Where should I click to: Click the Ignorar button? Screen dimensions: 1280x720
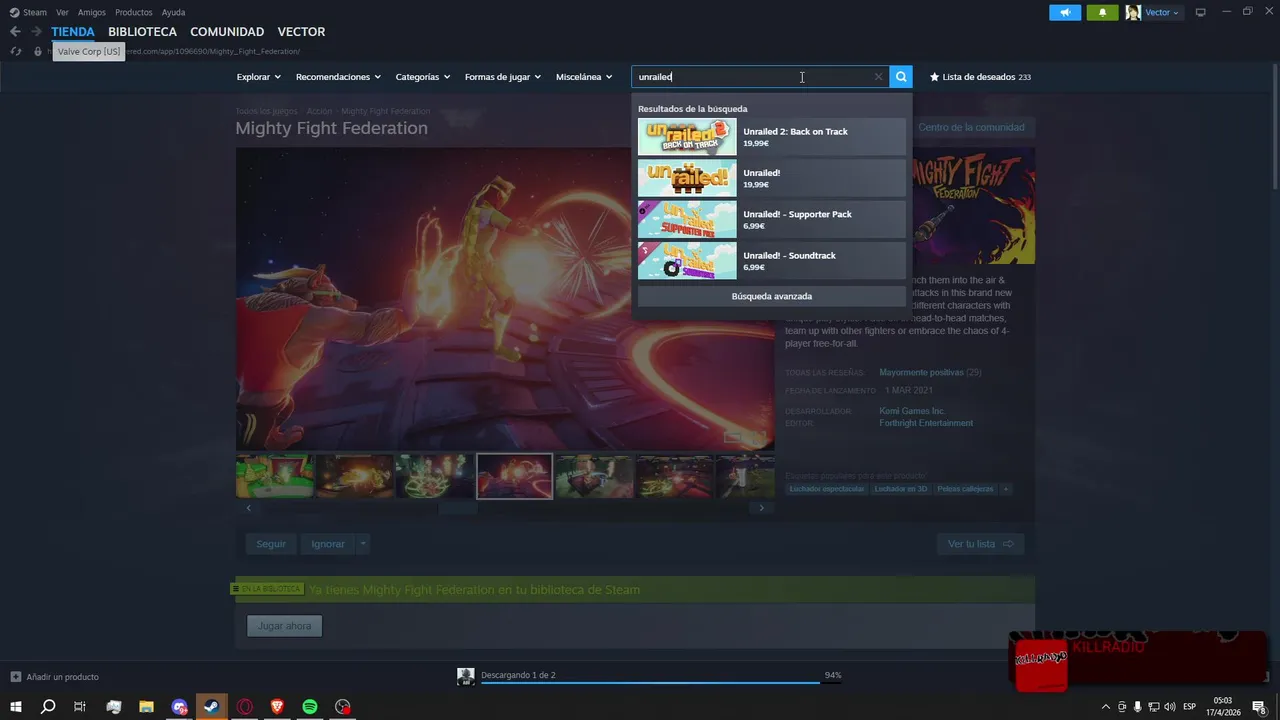tap(328, 544)
